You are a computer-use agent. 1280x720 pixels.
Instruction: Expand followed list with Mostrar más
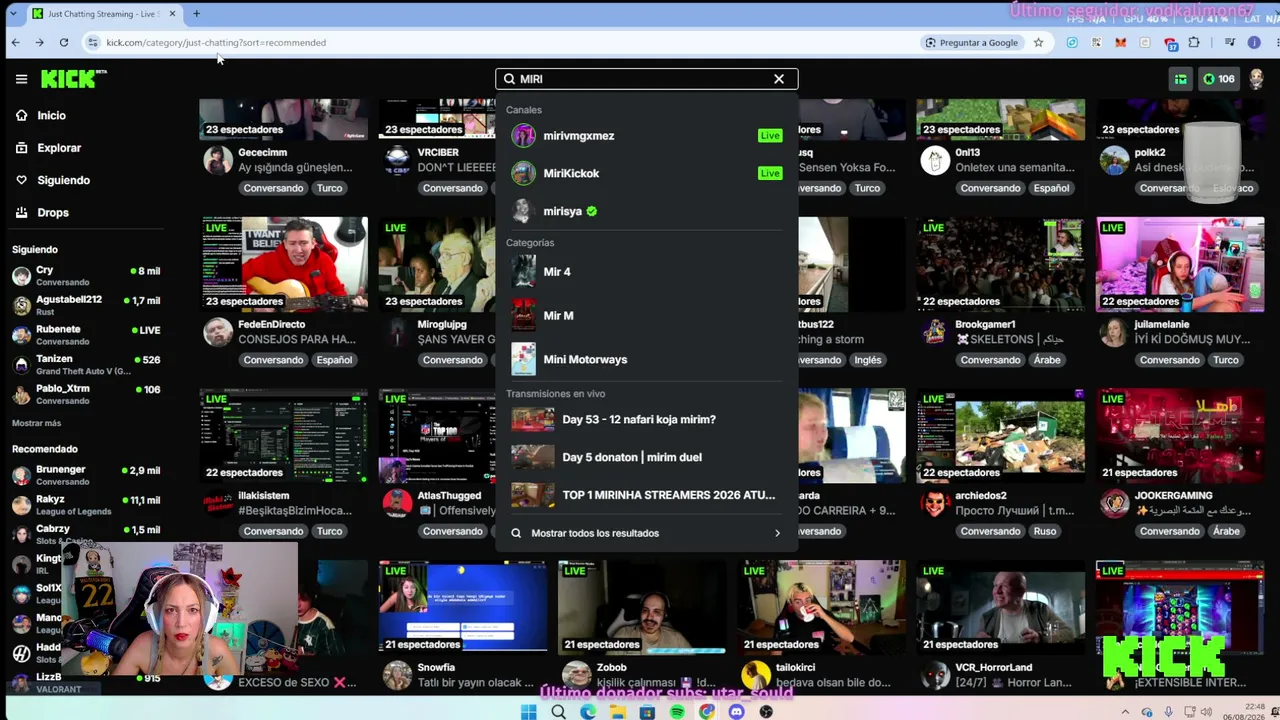pos(37,423)
